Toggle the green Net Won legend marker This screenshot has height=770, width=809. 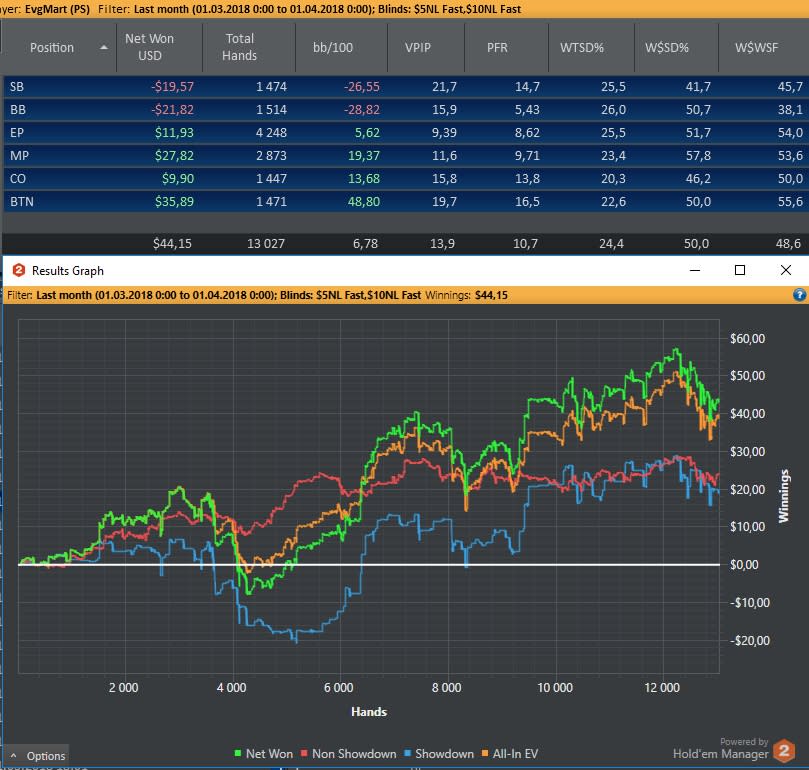(237, 753)
